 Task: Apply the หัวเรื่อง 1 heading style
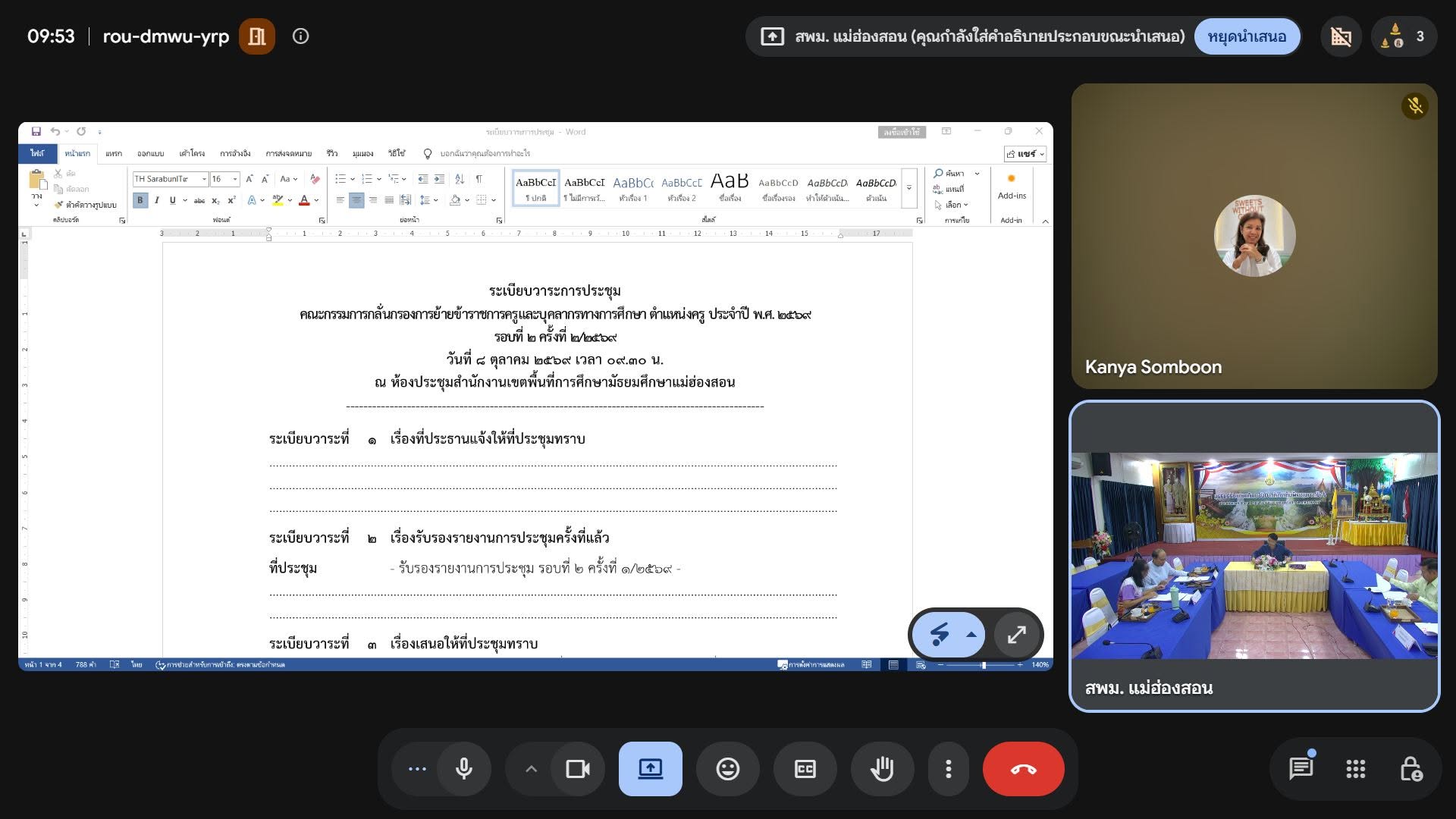(633, 188)
